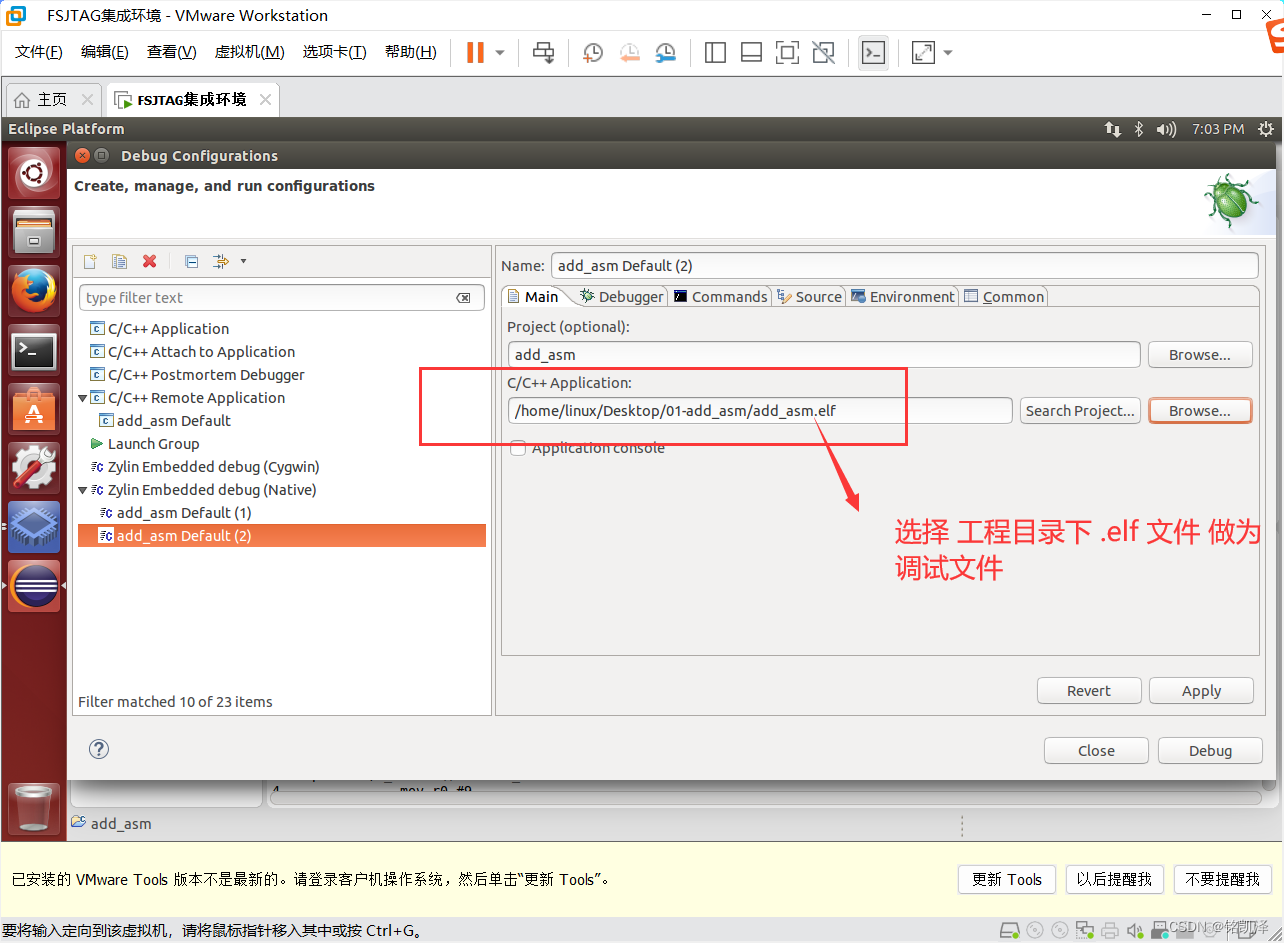Enable the Application console checkbox

(518, 448)
